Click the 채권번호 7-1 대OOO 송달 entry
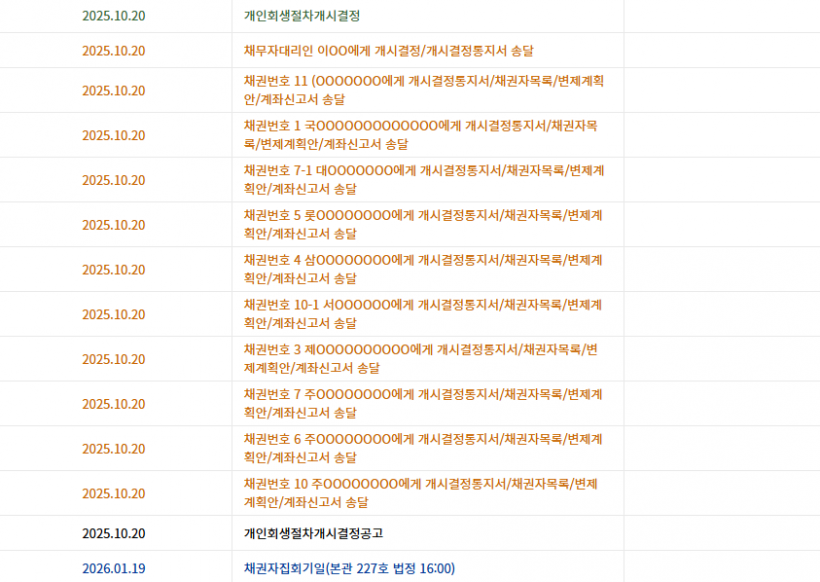The width and height of the screenshot is (820, 582). pyautogui.click(x=424, y=179)
